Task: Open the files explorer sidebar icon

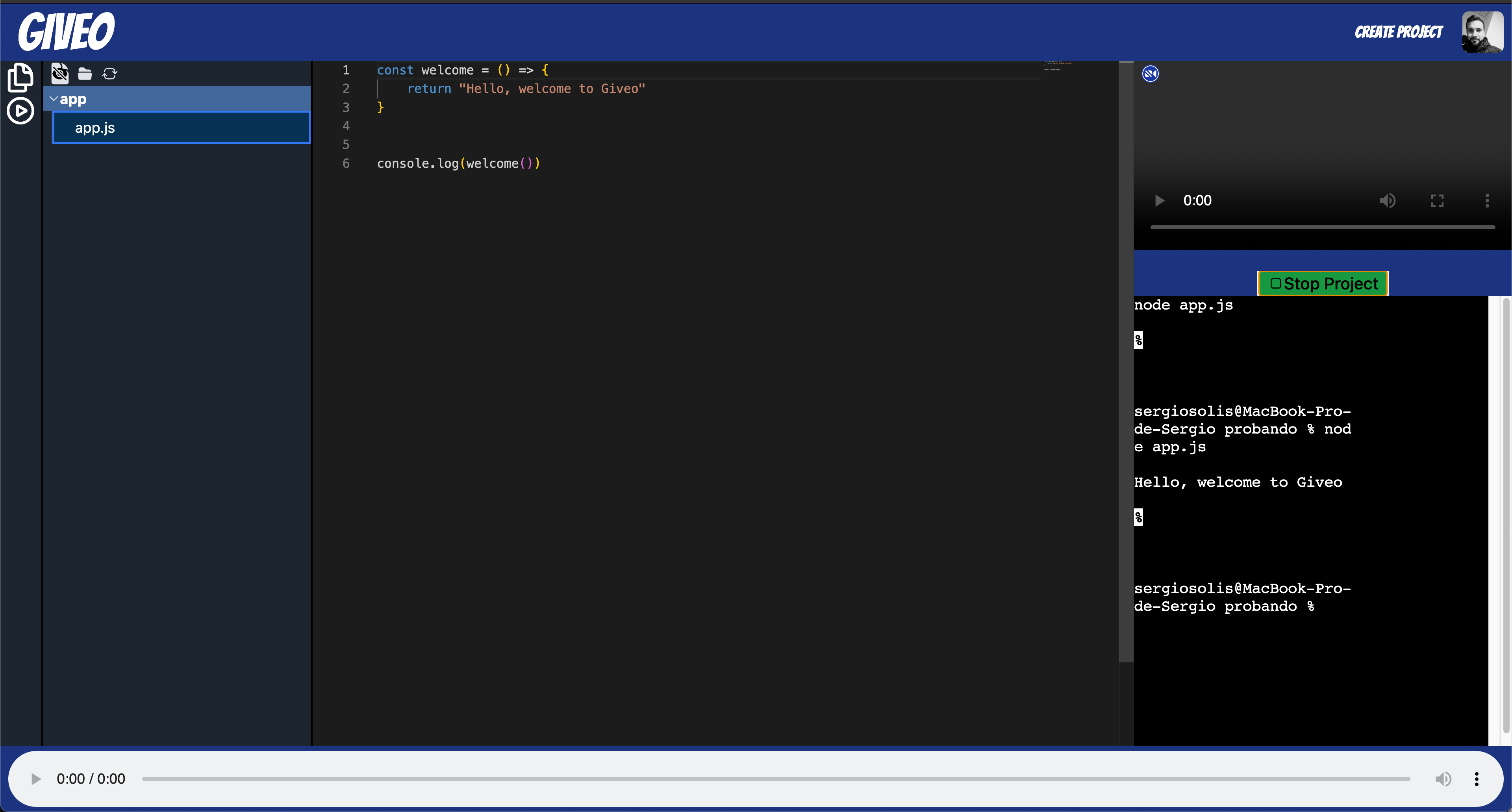Action: 20,78
